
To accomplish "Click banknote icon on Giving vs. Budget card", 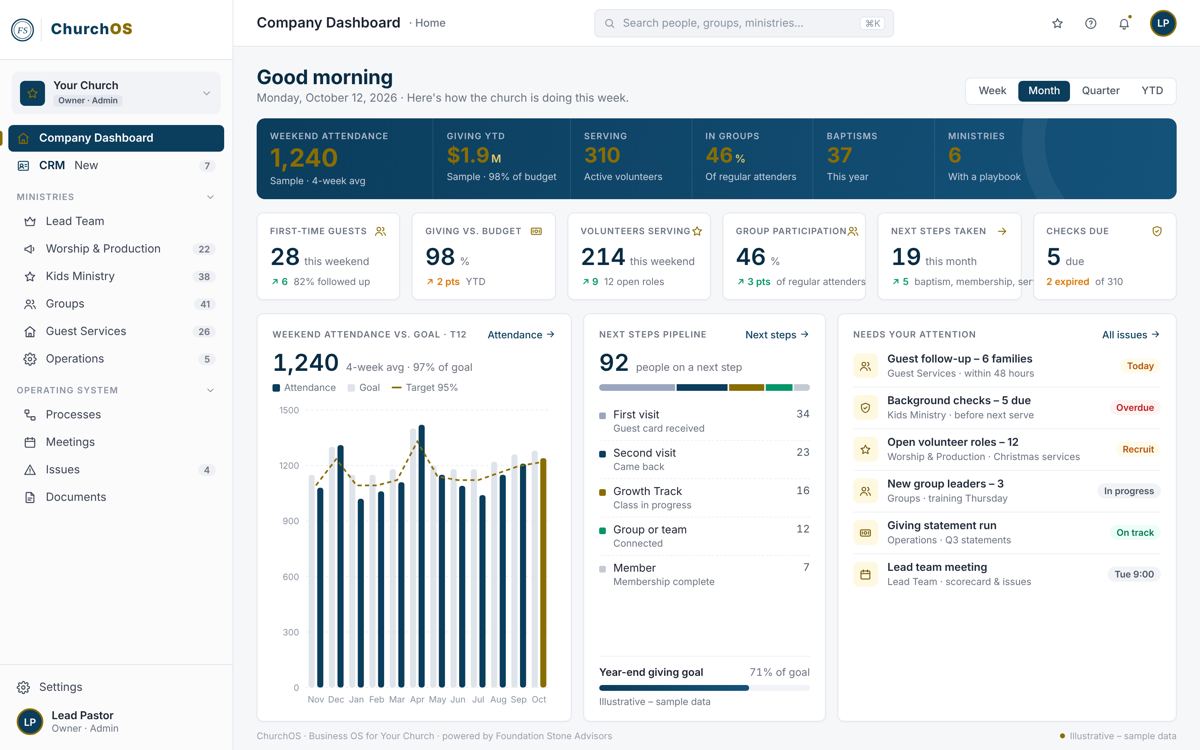I will (x=536, y=231).
